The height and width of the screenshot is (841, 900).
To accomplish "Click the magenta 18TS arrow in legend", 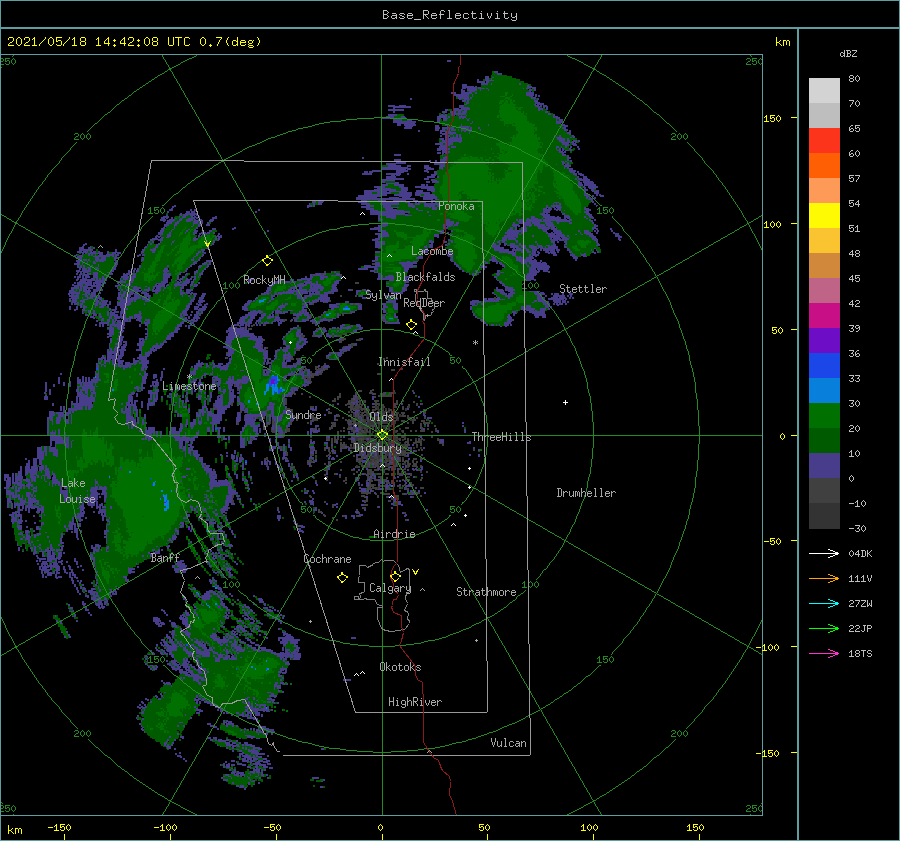I will [x=824, y=653].
